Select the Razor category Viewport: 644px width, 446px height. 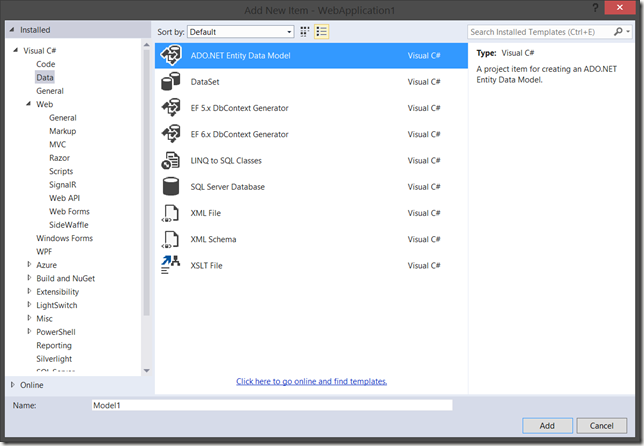[x=59, y=158]
